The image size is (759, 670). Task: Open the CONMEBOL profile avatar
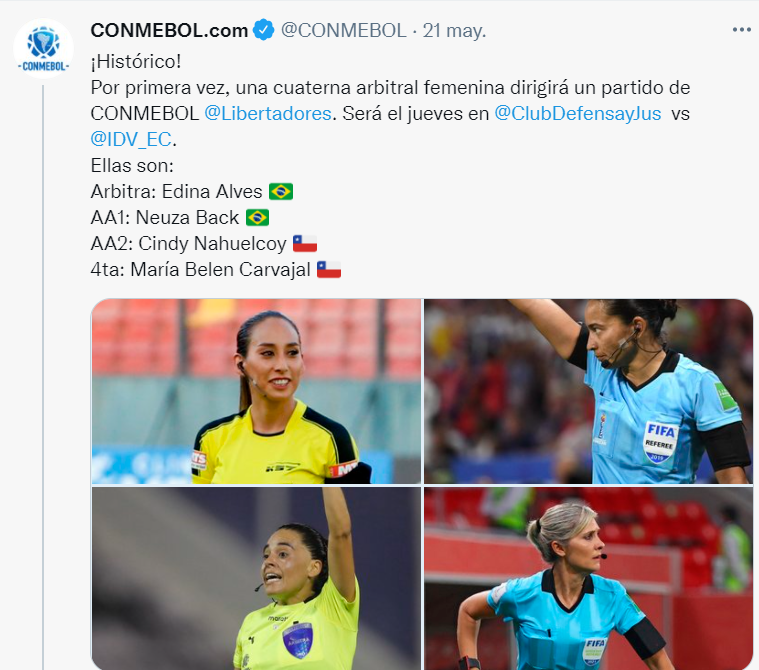43,48
